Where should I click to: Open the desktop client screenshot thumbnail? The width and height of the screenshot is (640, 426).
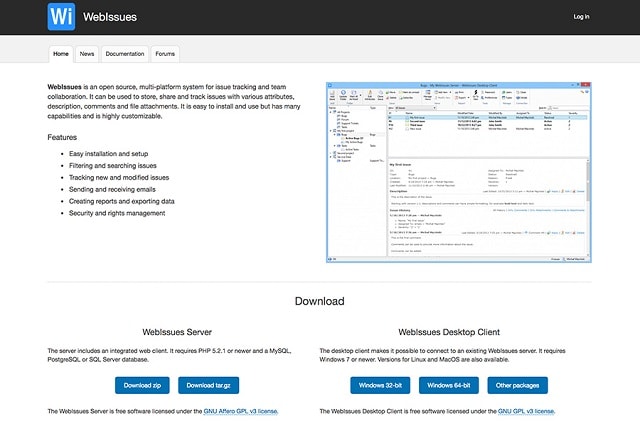coord(459,172)
